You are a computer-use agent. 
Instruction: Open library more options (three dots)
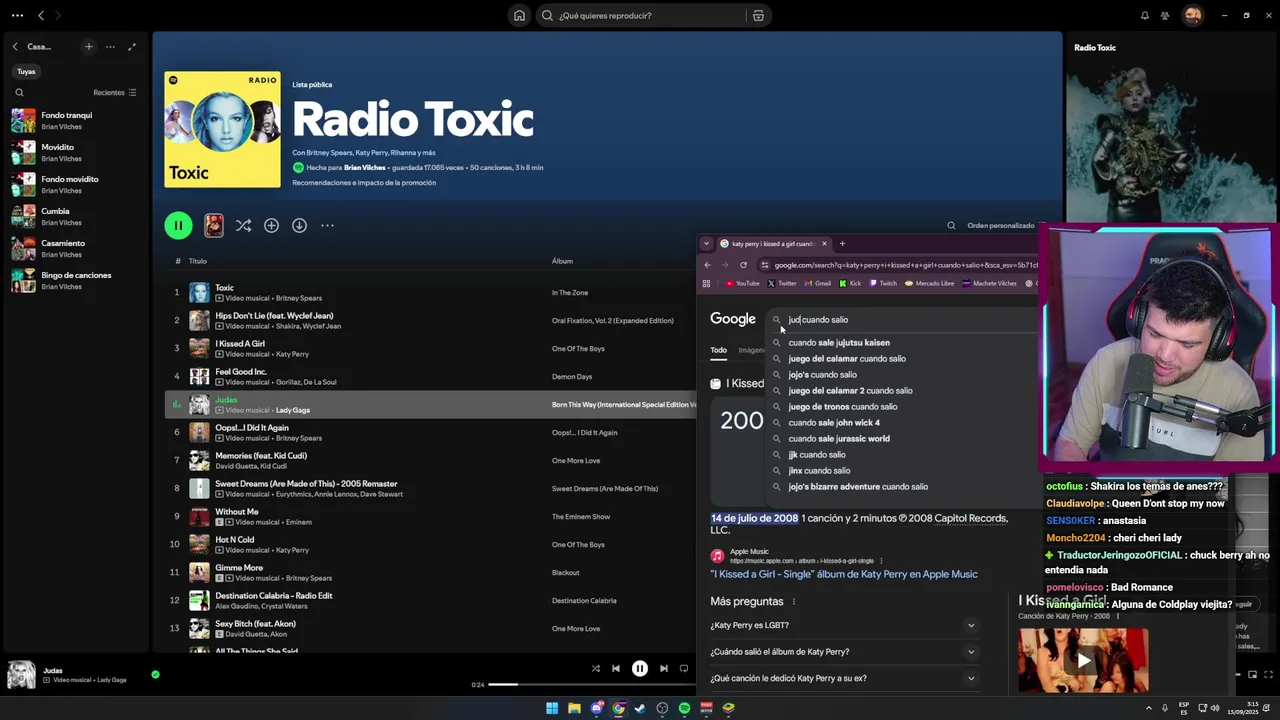(x=110, y=46)
